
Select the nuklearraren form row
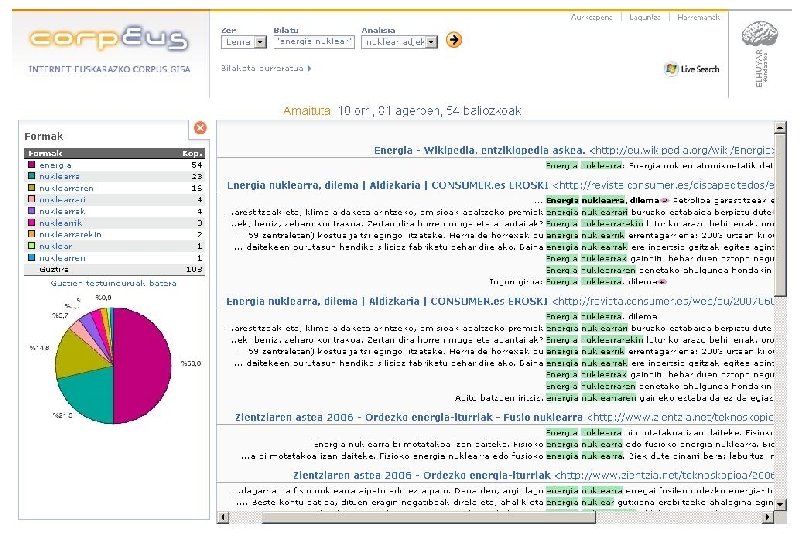(114, 188)
